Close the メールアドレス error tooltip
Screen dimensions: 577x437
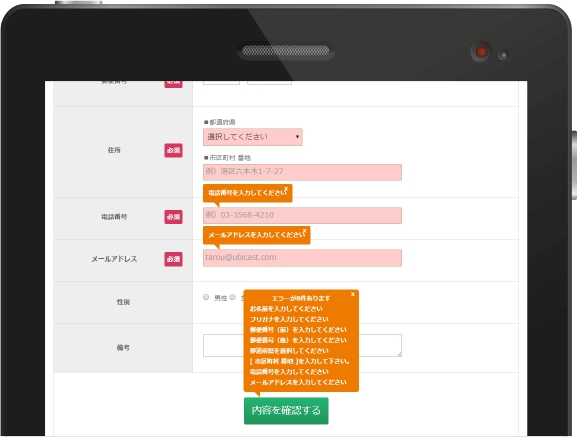coord(304,231)
